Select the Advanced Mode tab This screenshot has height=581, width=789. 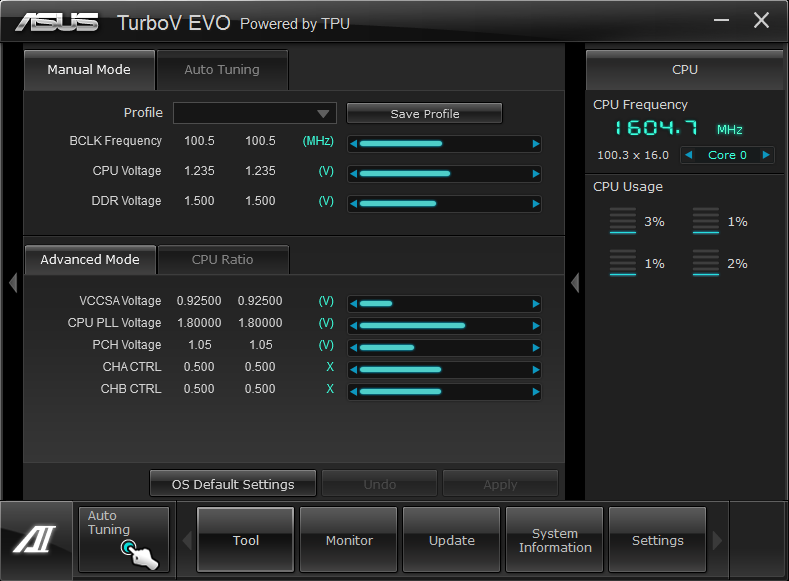coord(90,260)
